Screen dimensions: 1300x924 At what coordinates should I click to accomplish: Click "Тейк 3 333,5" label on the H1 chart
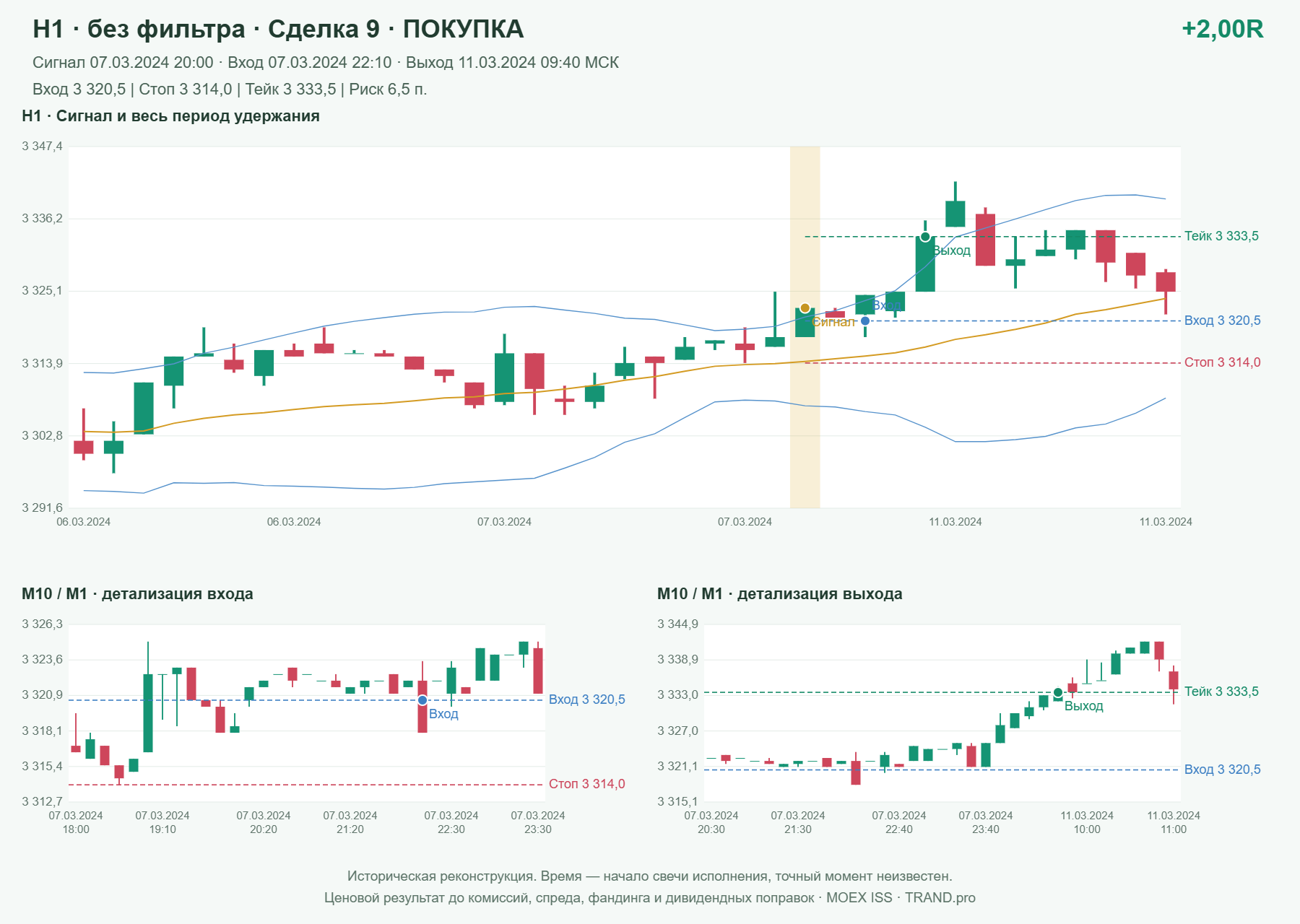(1221, 236)
